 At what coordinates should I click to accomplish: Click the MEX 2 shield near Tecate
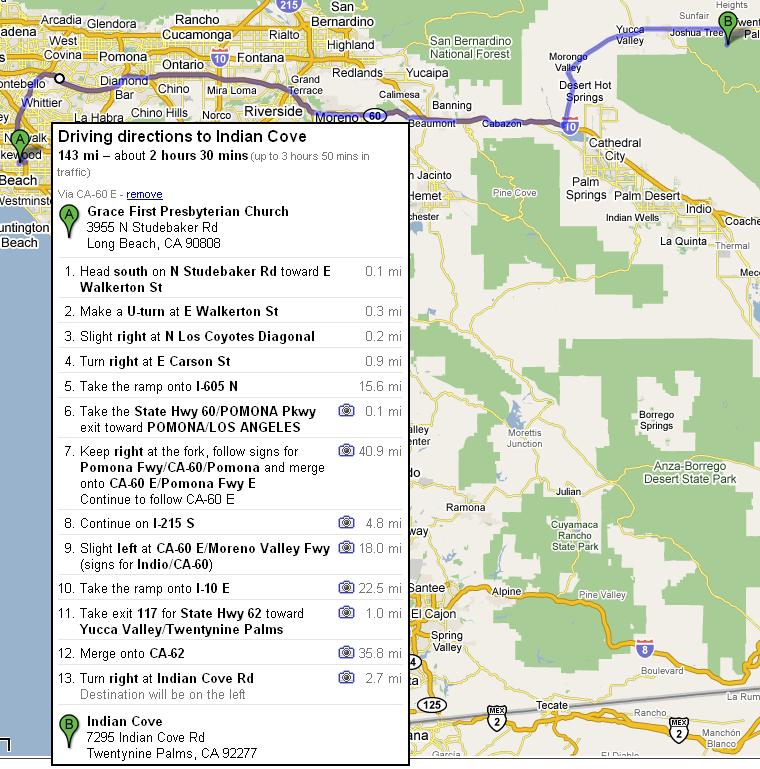pyautogui.click(x=497, y=718)
